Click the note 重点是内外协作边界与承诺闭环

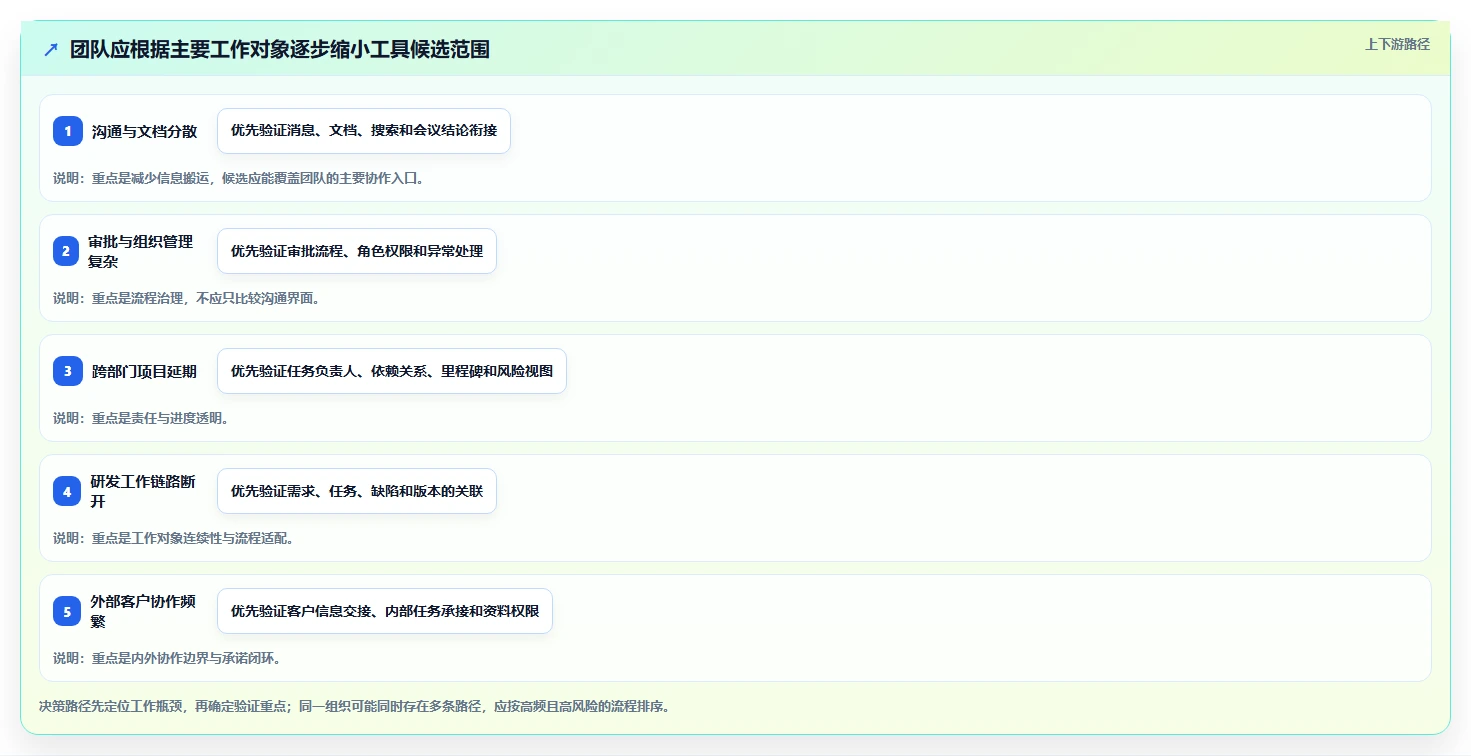(167, 658)
